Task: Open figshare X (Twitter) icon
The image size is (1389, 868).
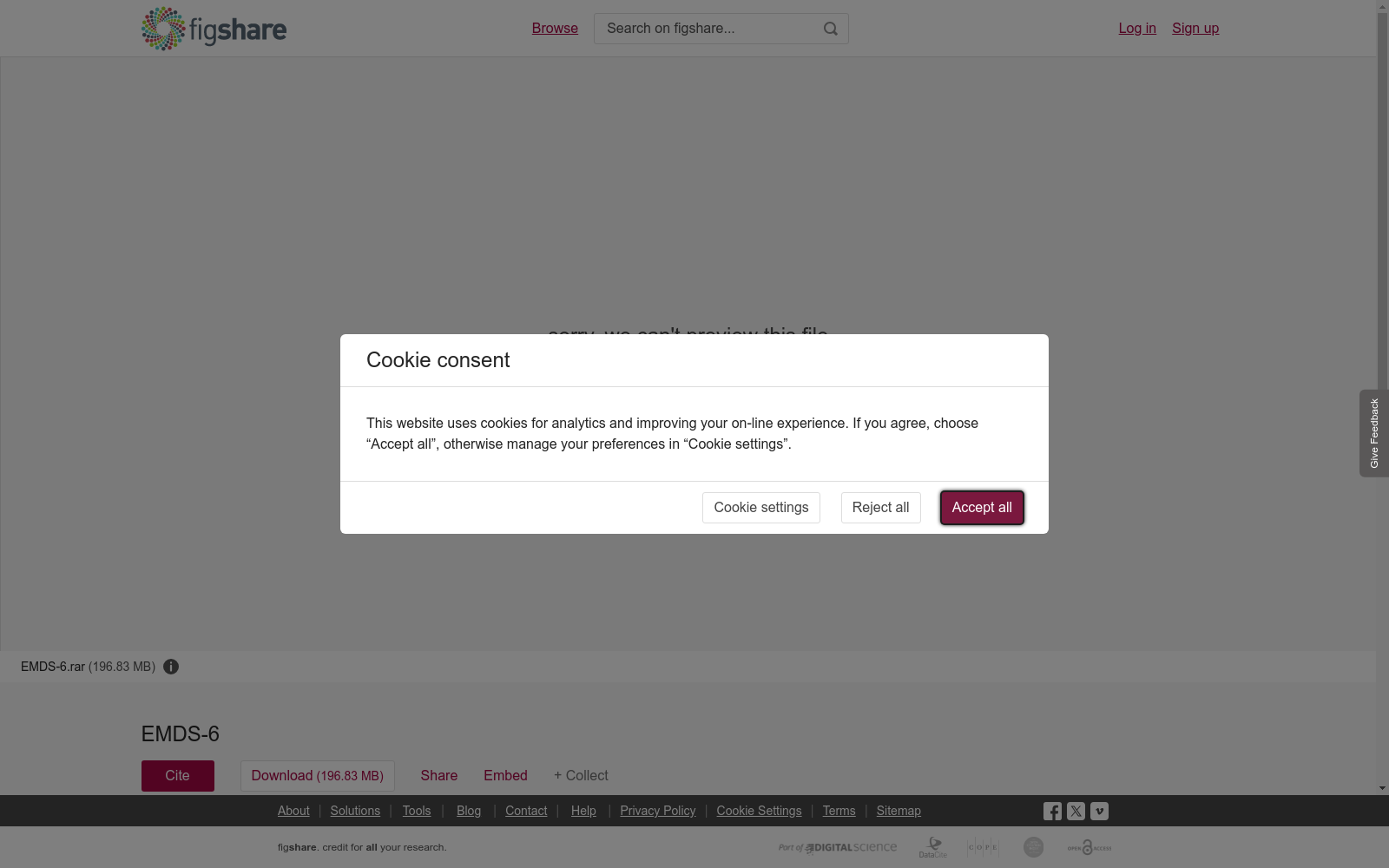Action: pyautogui.click(x=1076, y=811)
